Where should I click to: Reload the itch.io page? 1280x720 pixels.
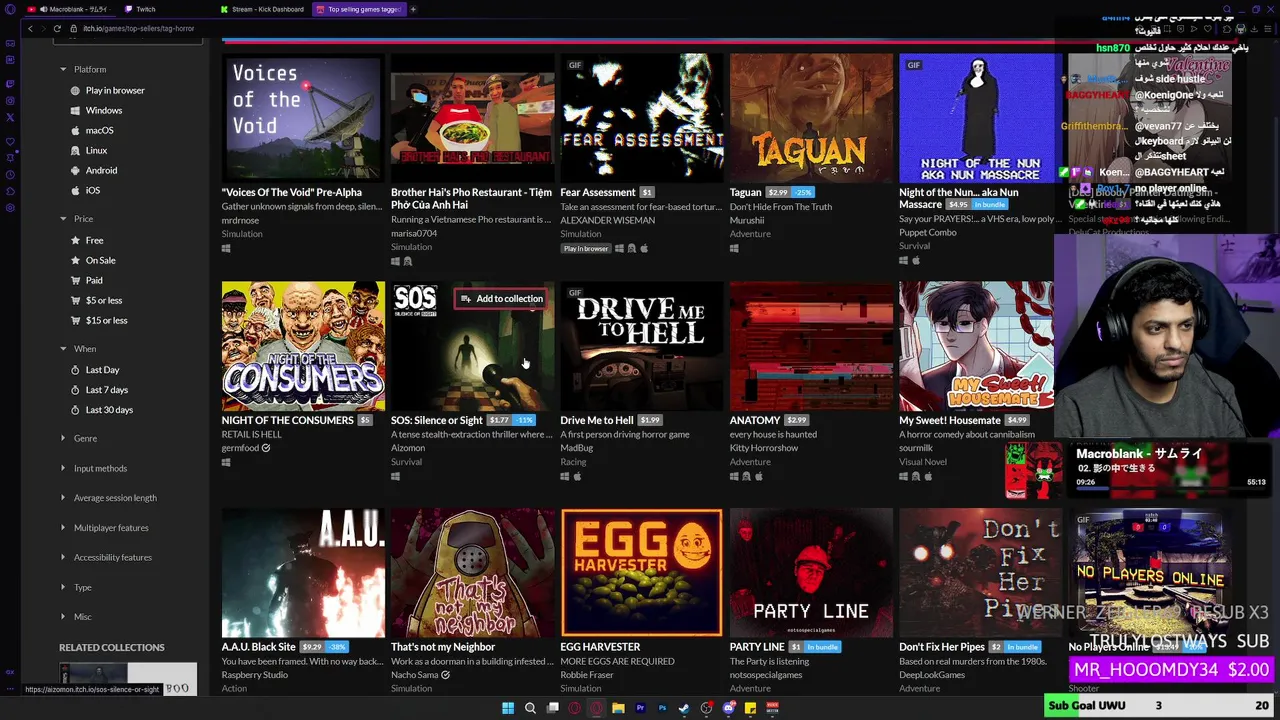[x=57, y=28]
